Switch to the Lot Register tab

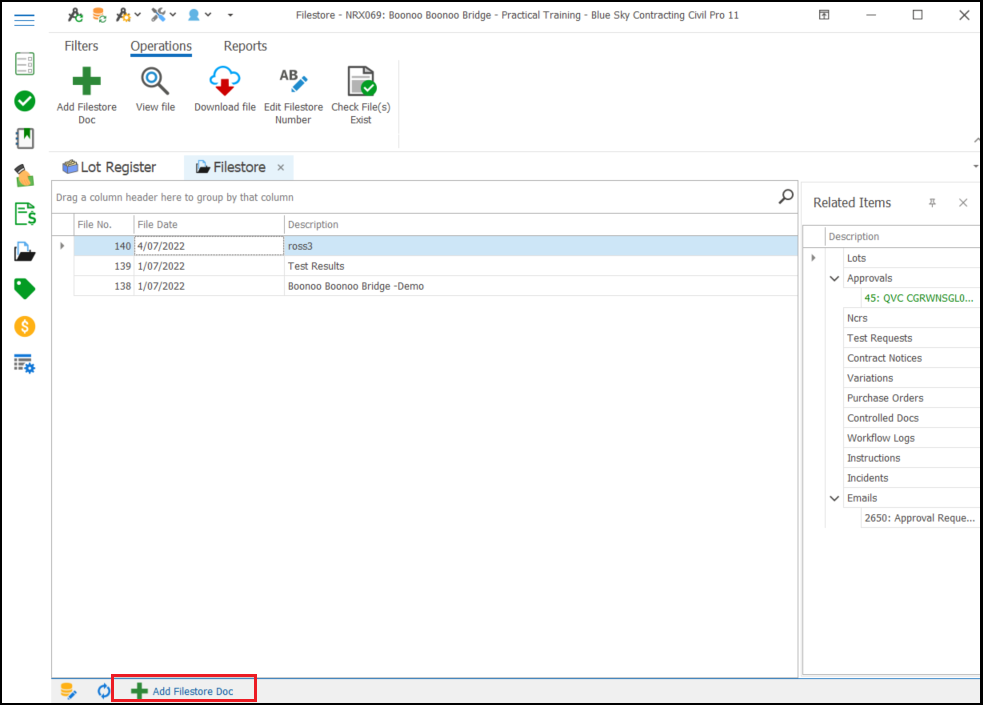[109, 168]
